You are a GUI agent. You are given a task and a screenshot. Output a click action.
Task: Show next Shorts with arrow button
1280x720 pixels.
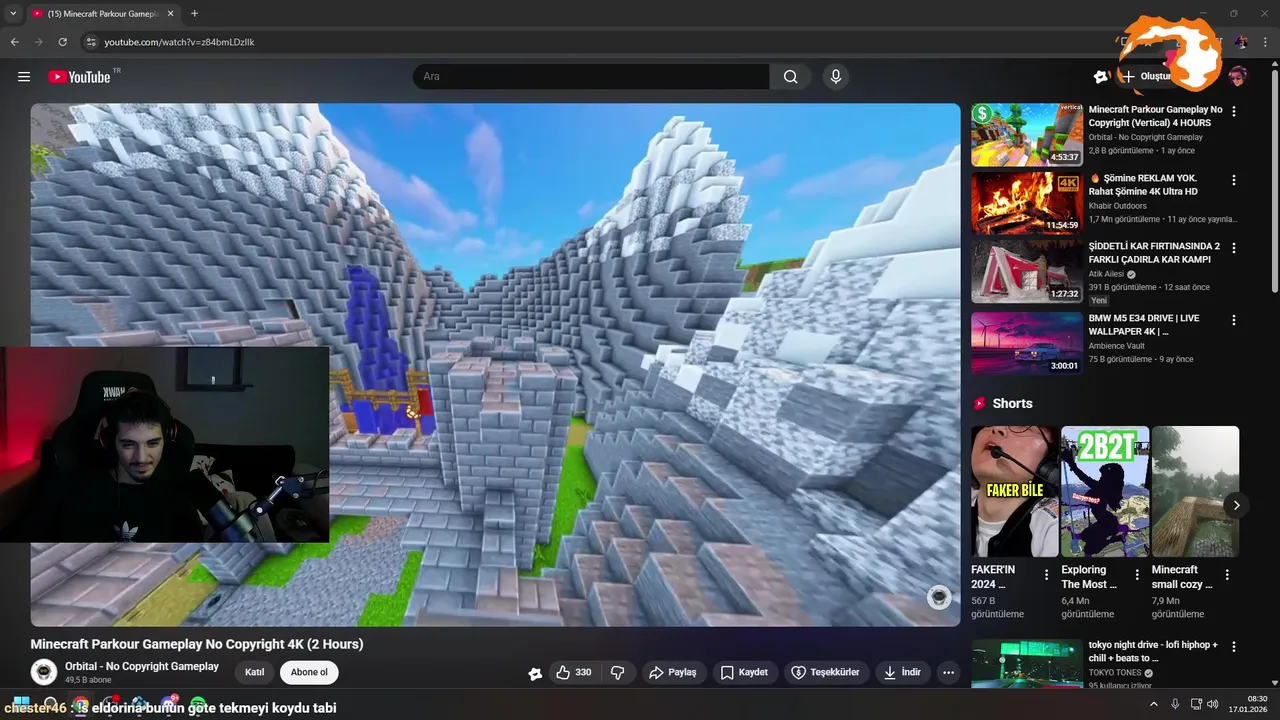tap(1236, 505)
